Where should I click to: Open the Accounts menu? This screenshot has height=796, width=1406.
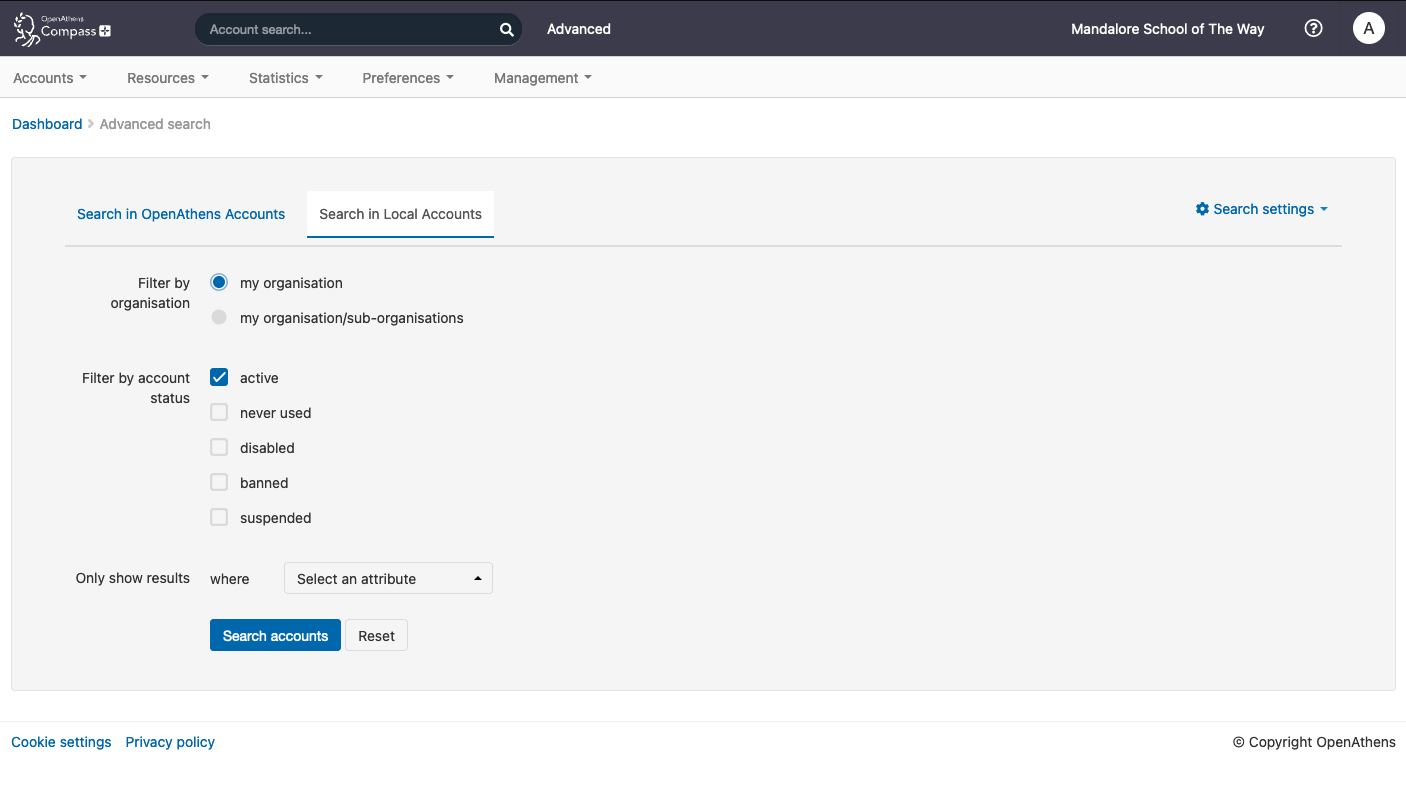(x=48, y=77)
